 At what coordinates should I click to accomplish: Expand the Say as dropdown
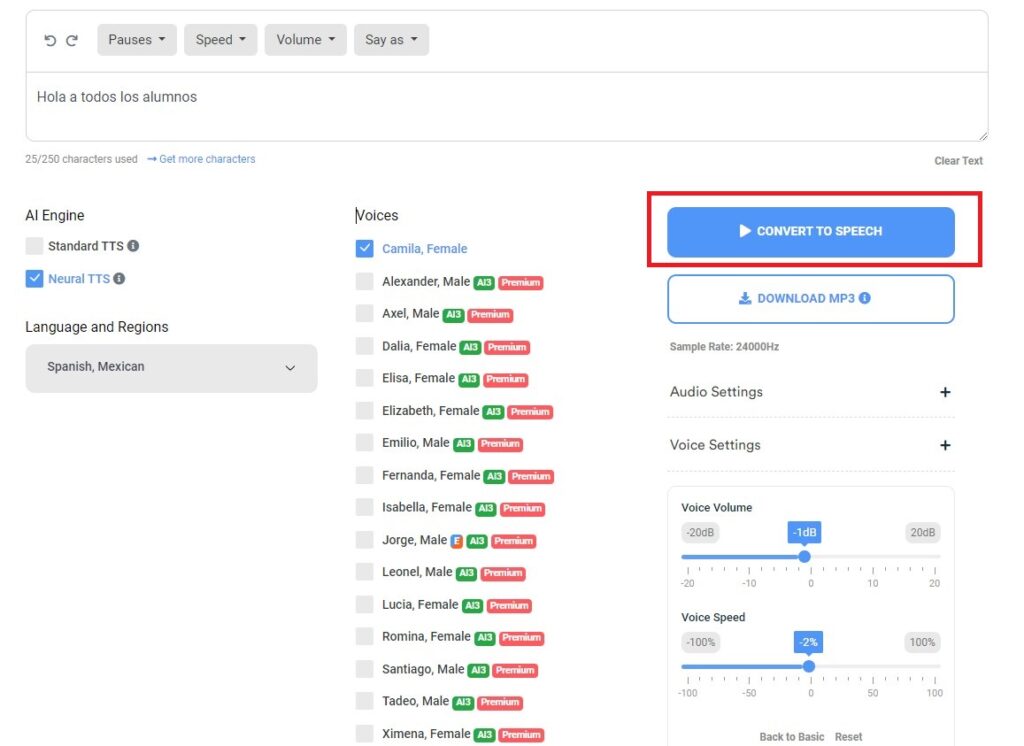pos(391,40)
